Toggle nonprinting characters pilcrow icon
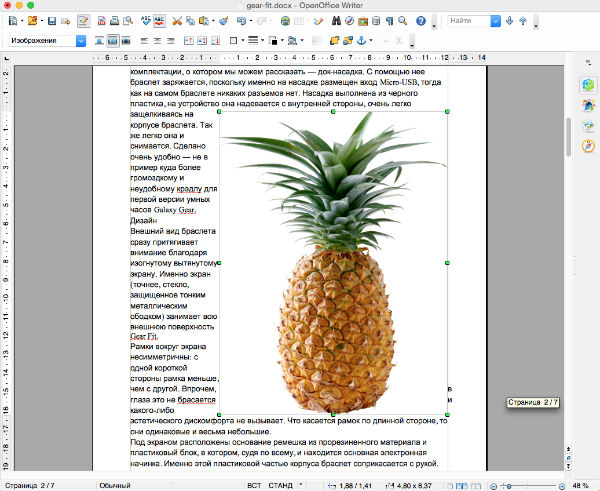The image size is (600, 491). (x=387, y=20)
